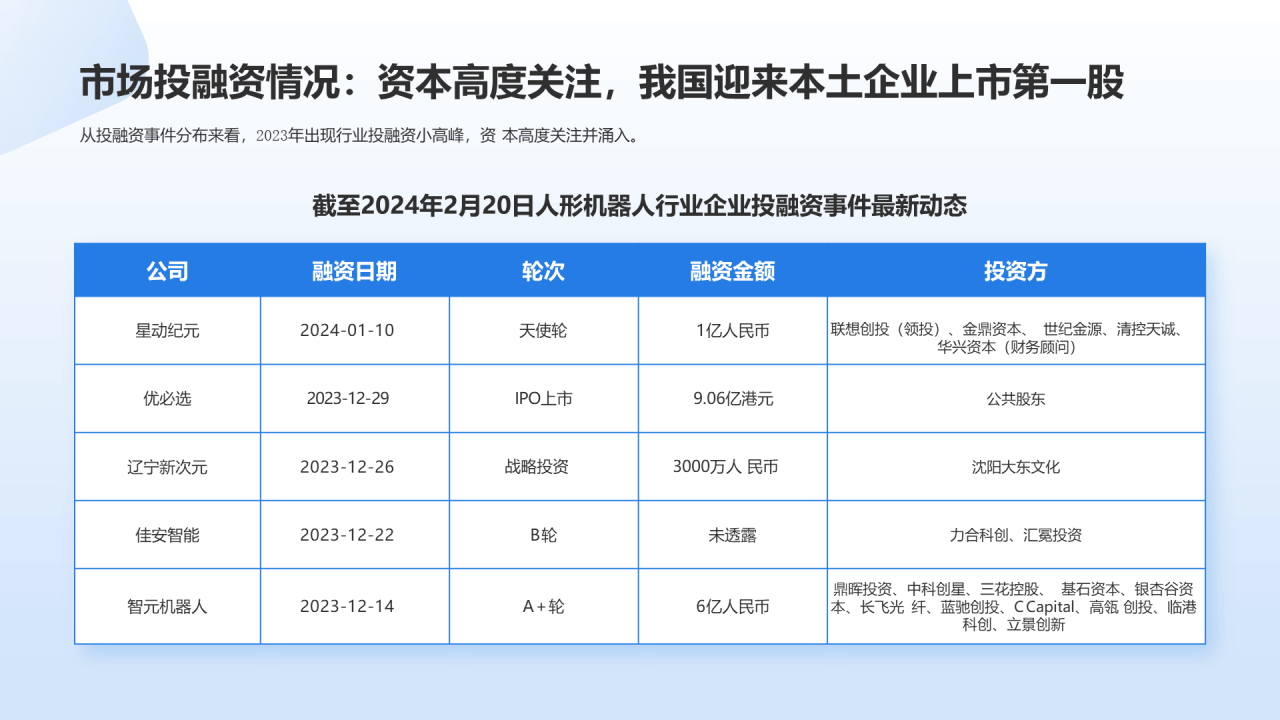Select the 融资金额 column header
Image resolution: width=1280 pixels, height=720 pixels.
[x=733, y=271]
